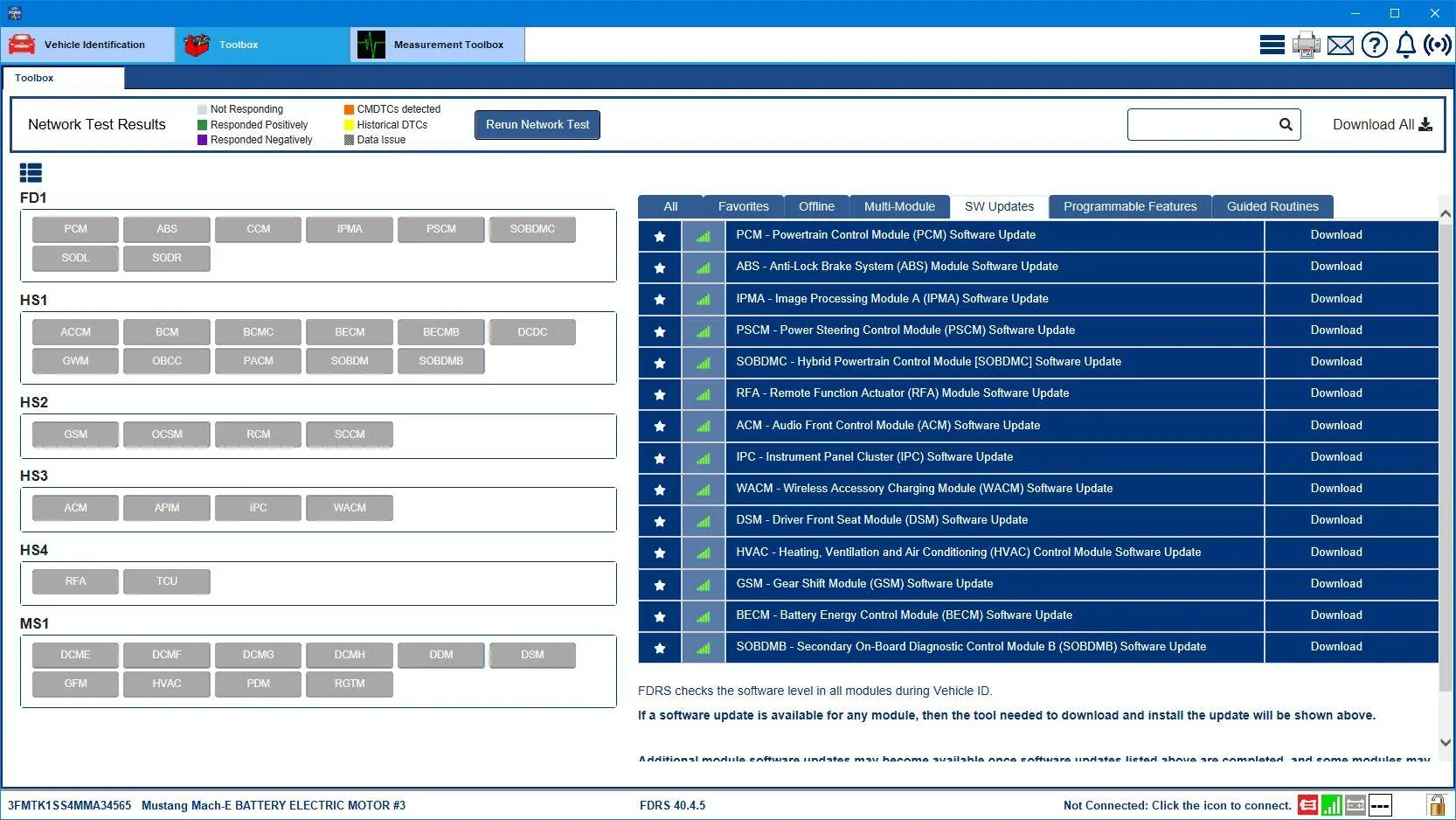Click the scrollbar up arrow in updates list
1456x820 pixels.
point(1446,214)
